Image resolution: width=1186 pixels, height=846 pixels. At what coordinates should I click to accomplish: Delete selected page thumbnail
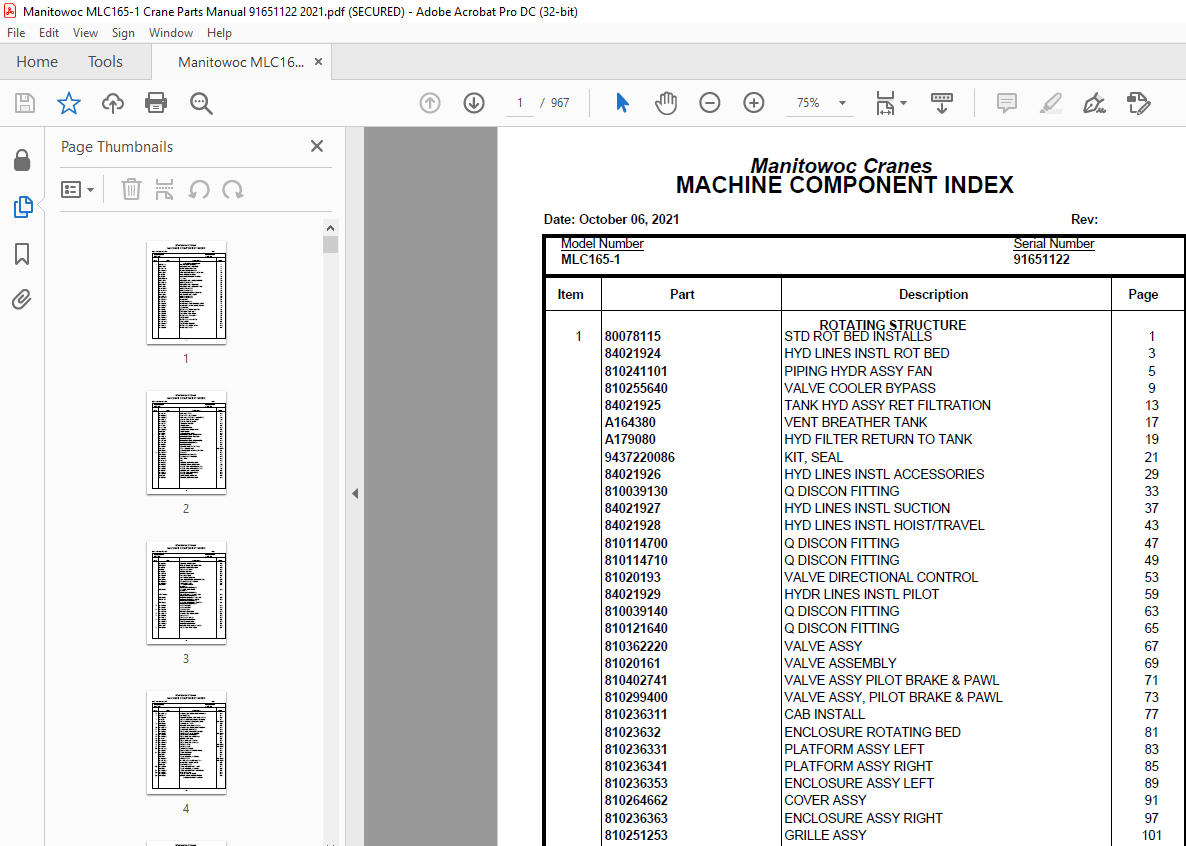coord(132,189)
